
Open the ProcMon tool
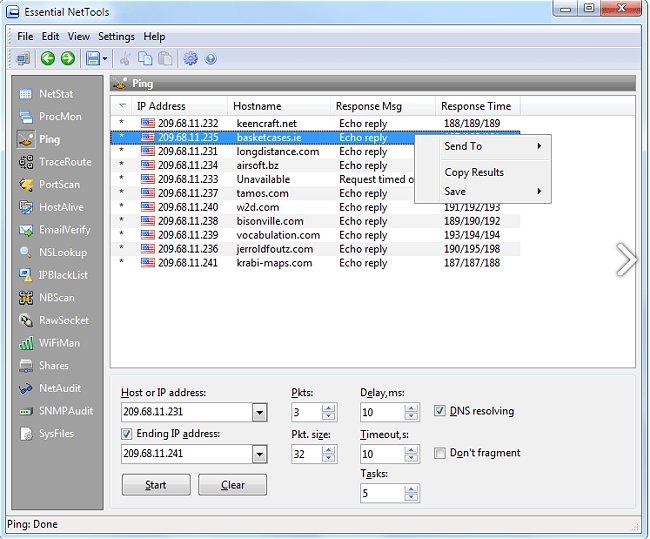coord(51,117)
